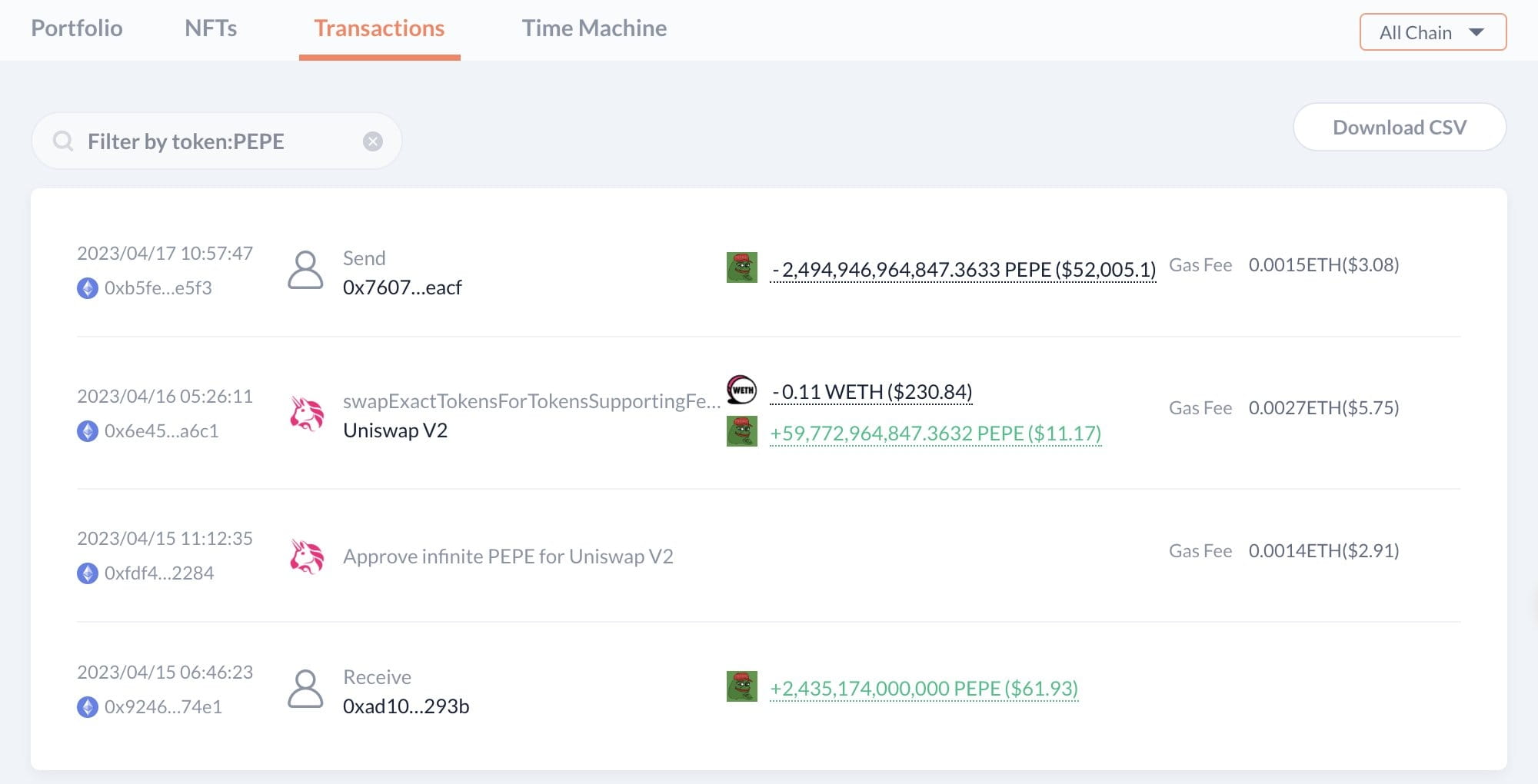The width and height of the screenshot is (1538, 784).
Task: Switch to the NFTs tab
Action: tap(211, 28)
